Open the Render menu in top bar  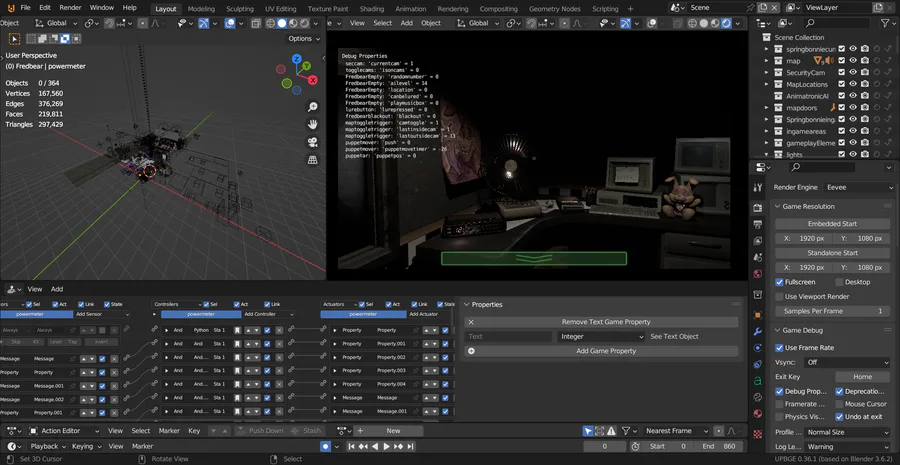pos(70,7)
